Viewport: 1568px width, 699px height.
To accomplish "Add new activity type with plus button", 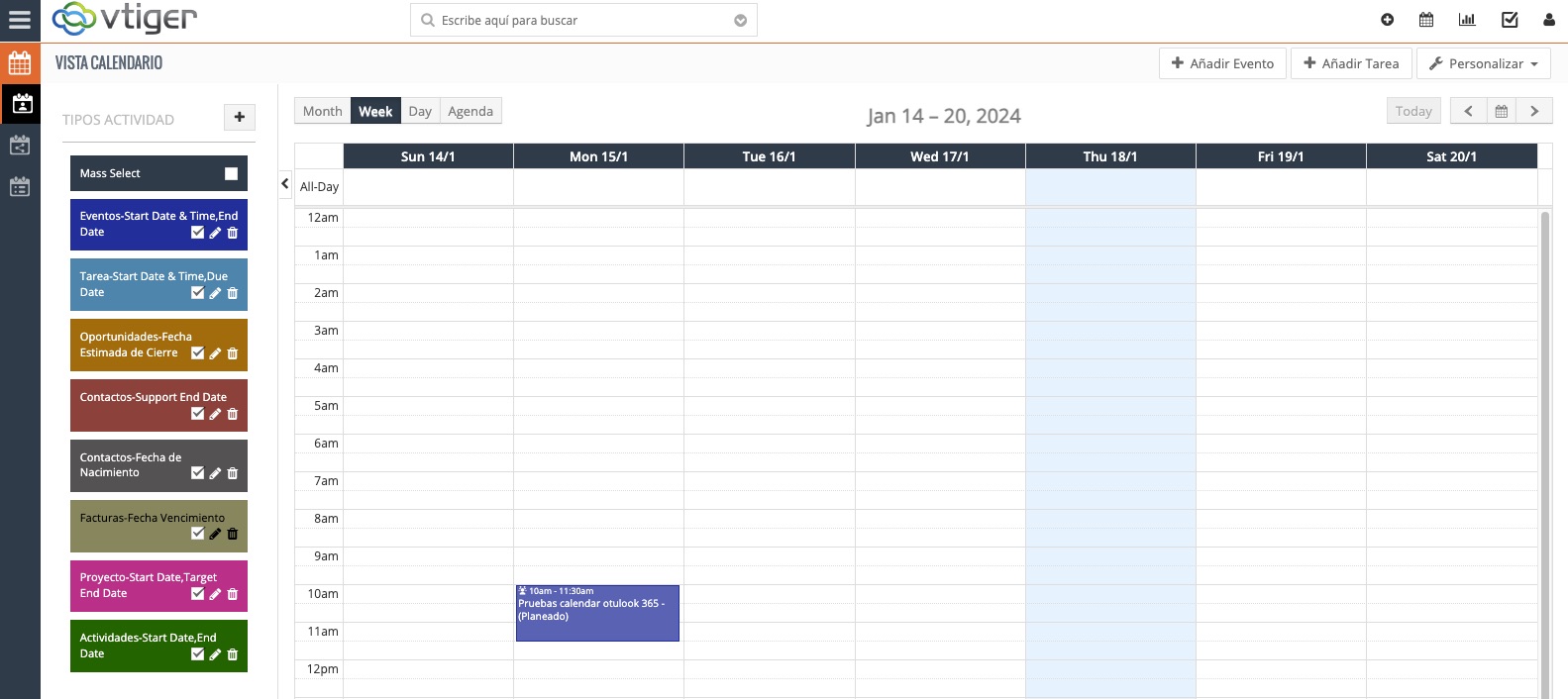I will click(239, 118).
